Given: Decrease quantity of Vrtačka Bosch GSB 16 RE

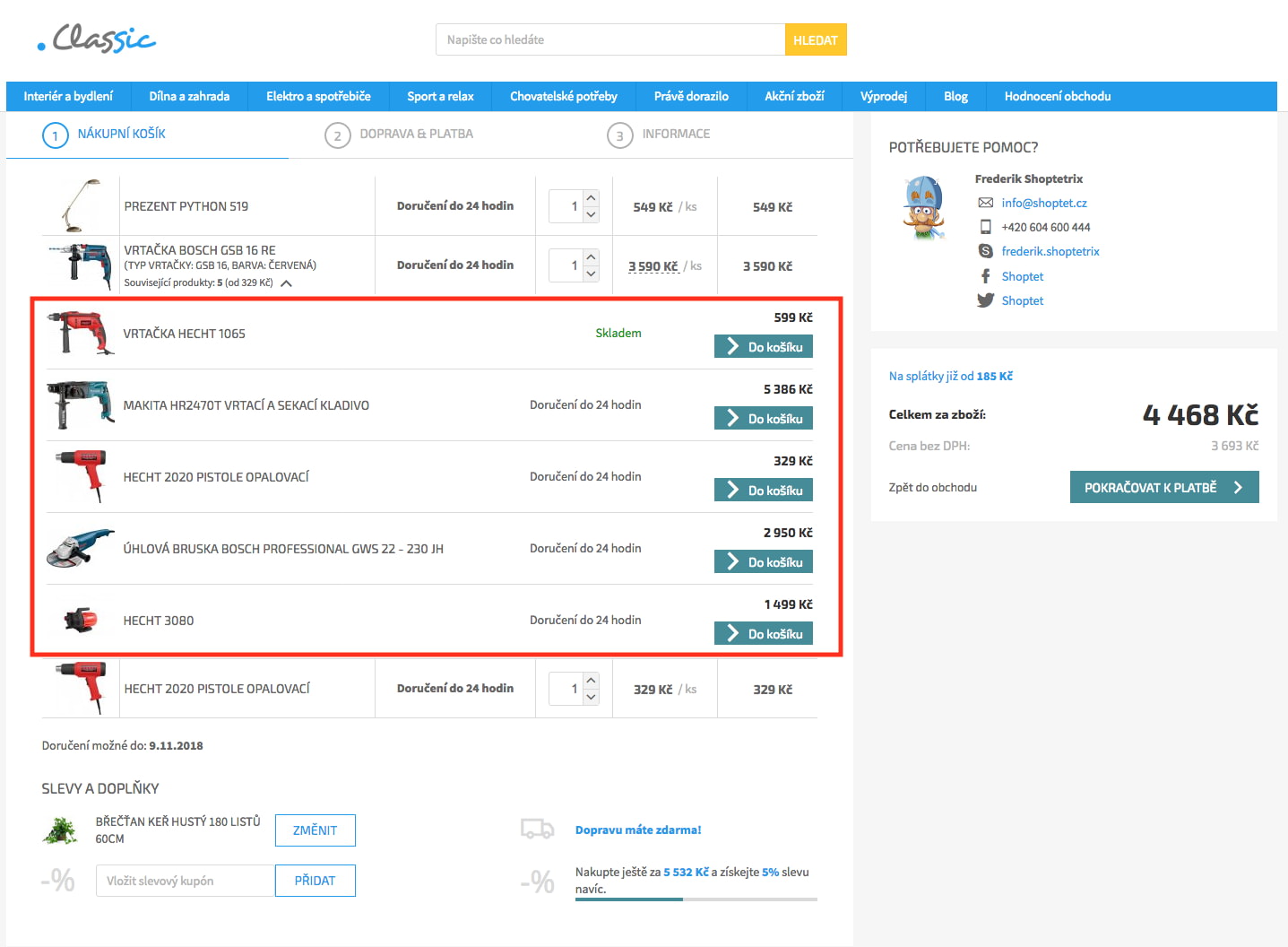Looking at the screenshot, I should pos(591,274).
